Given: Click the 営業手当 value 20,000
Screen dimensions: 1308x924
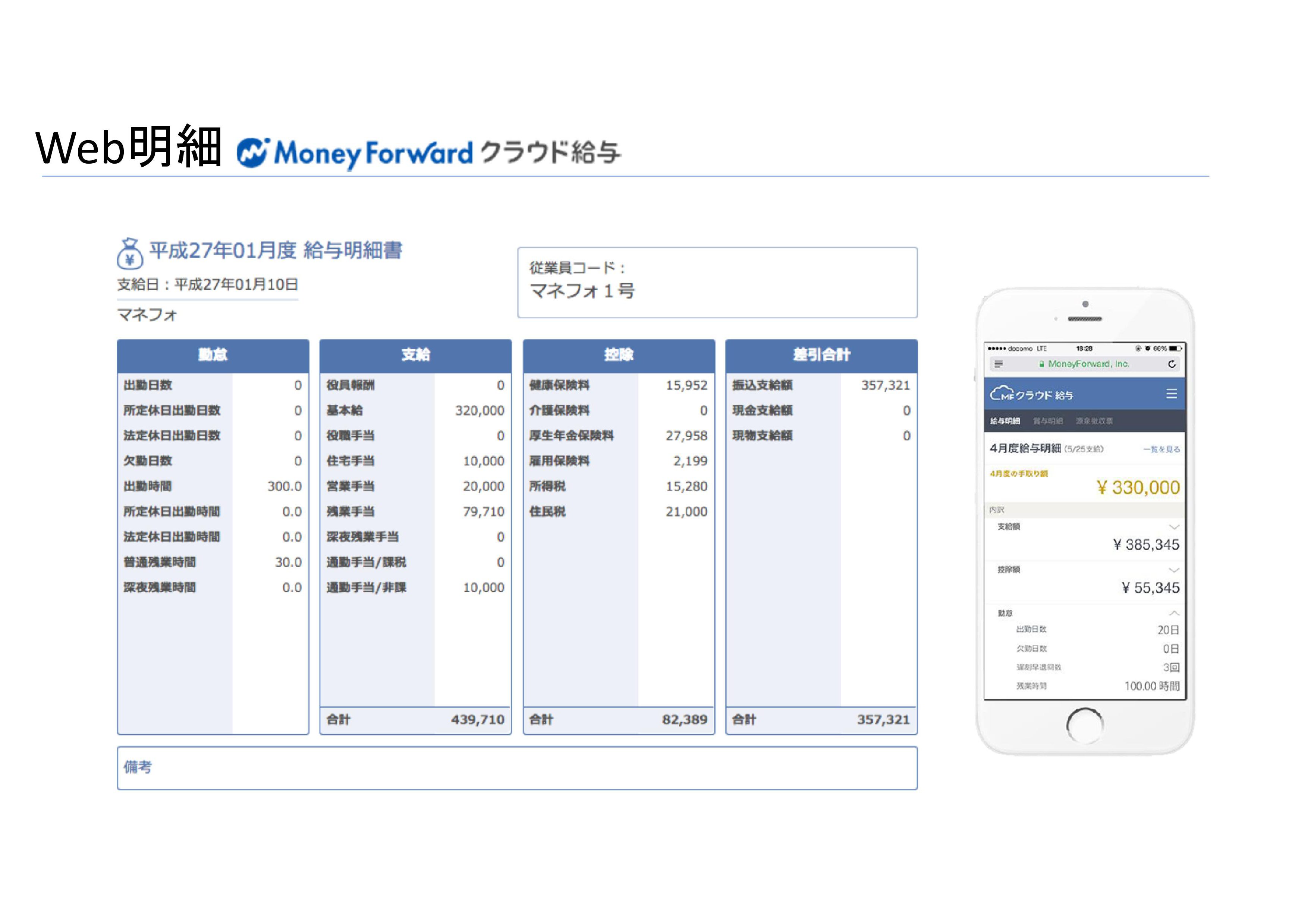Looking at the screenshot, I should [484, 486].
